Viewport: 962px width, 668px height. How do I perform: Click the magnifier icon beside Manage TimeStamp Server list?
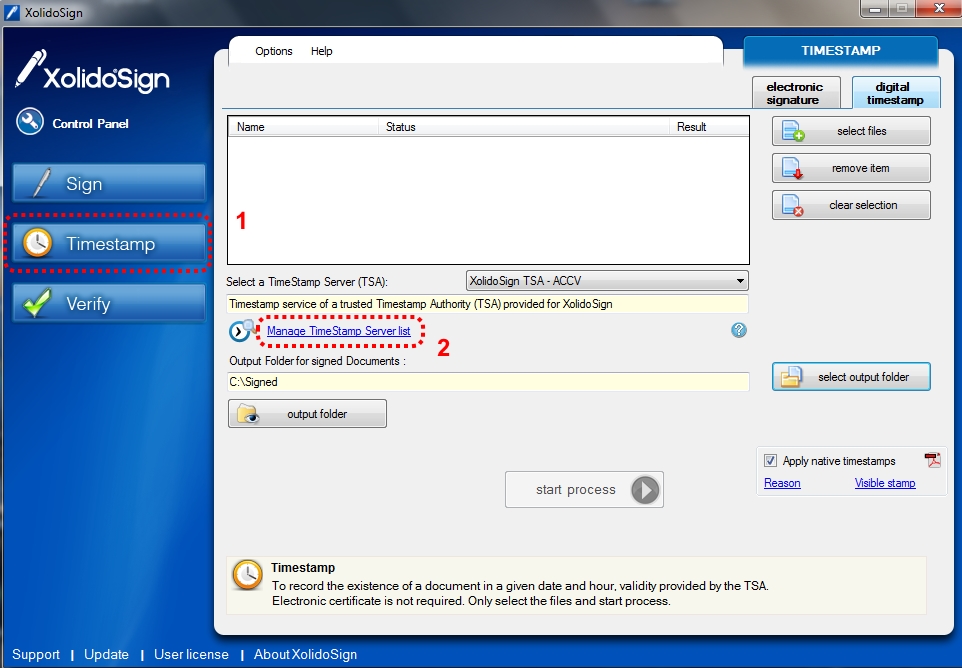point(242,331)
